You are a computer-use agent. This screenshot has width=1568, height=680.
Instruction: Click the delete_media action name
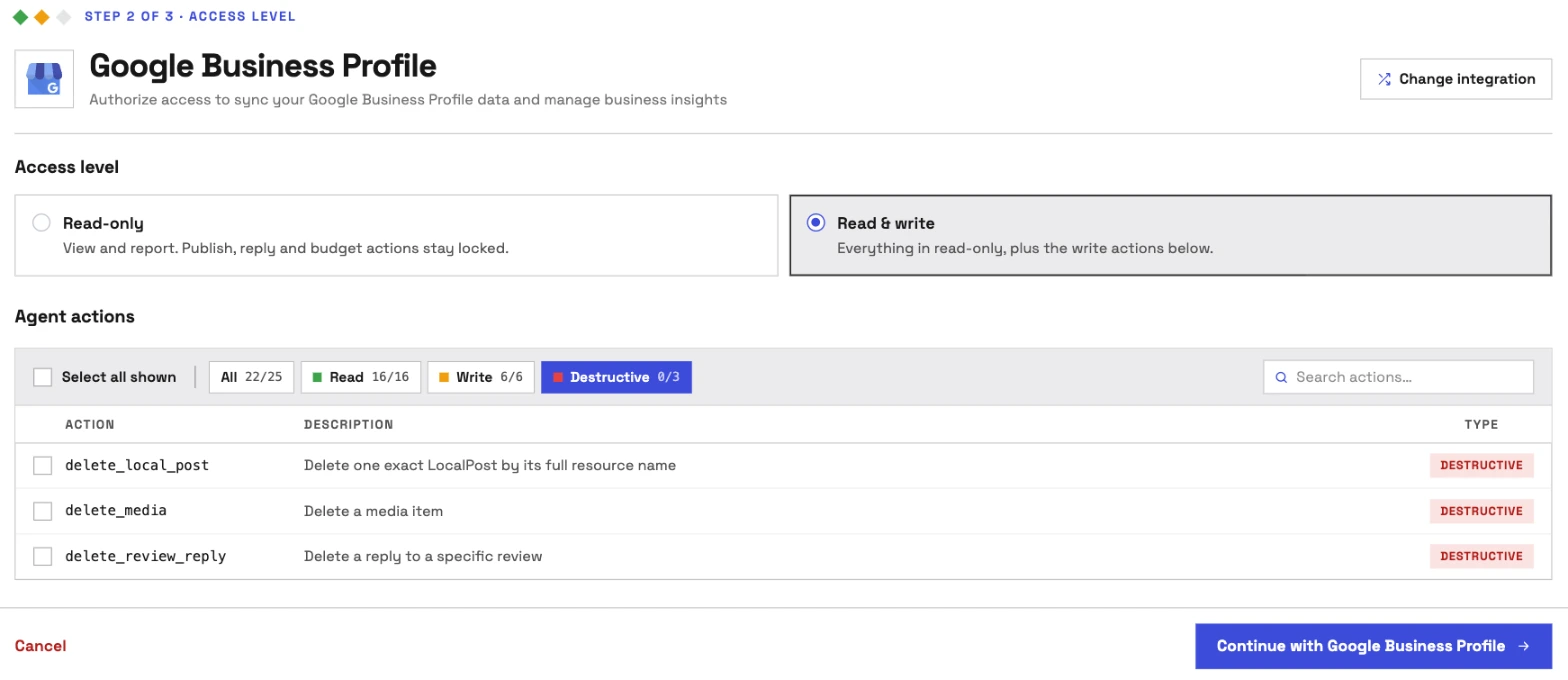(x=116, y=510)
